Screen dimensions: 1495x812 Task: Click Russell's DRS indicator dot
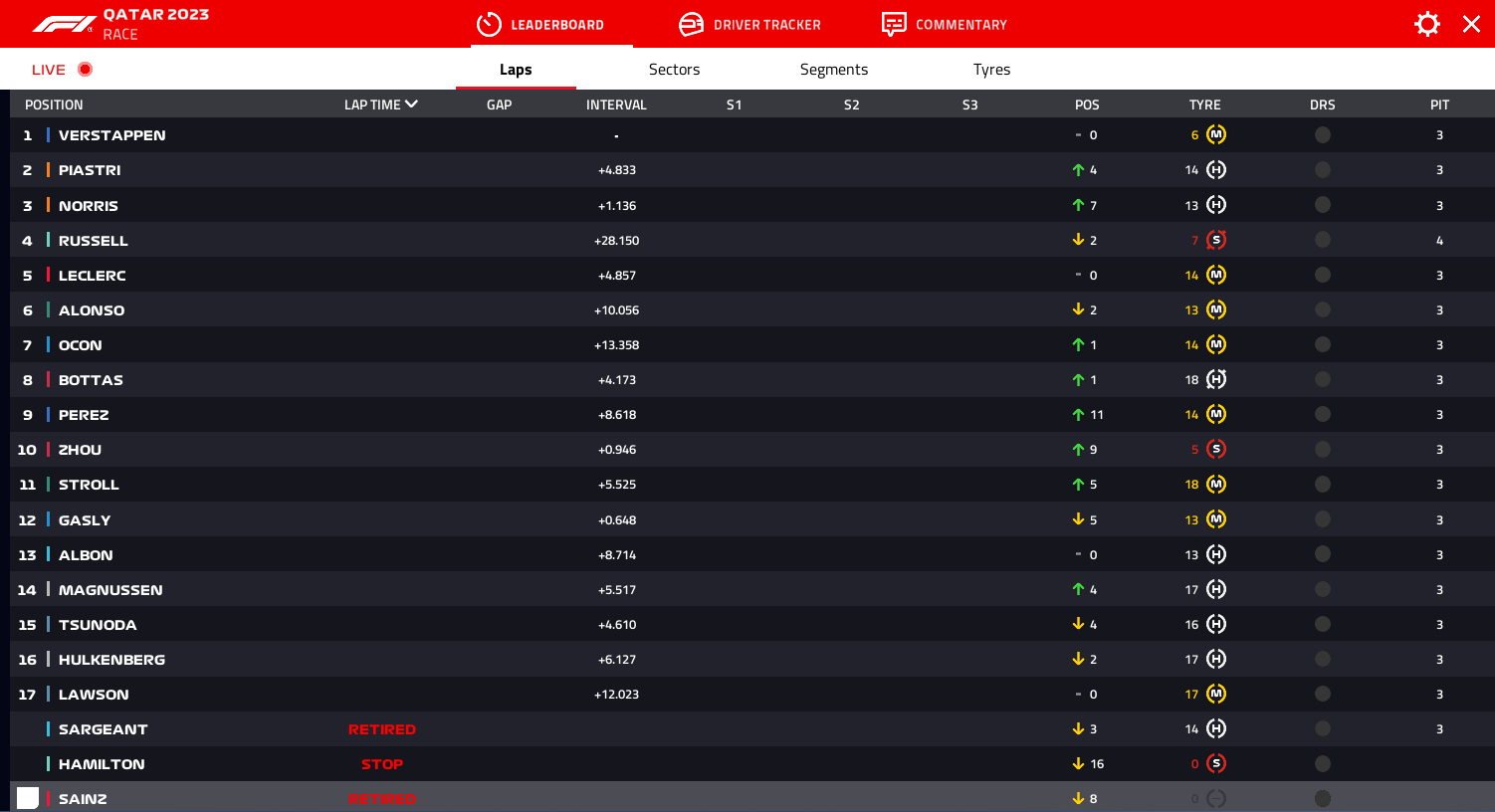tap(1323, 240)
